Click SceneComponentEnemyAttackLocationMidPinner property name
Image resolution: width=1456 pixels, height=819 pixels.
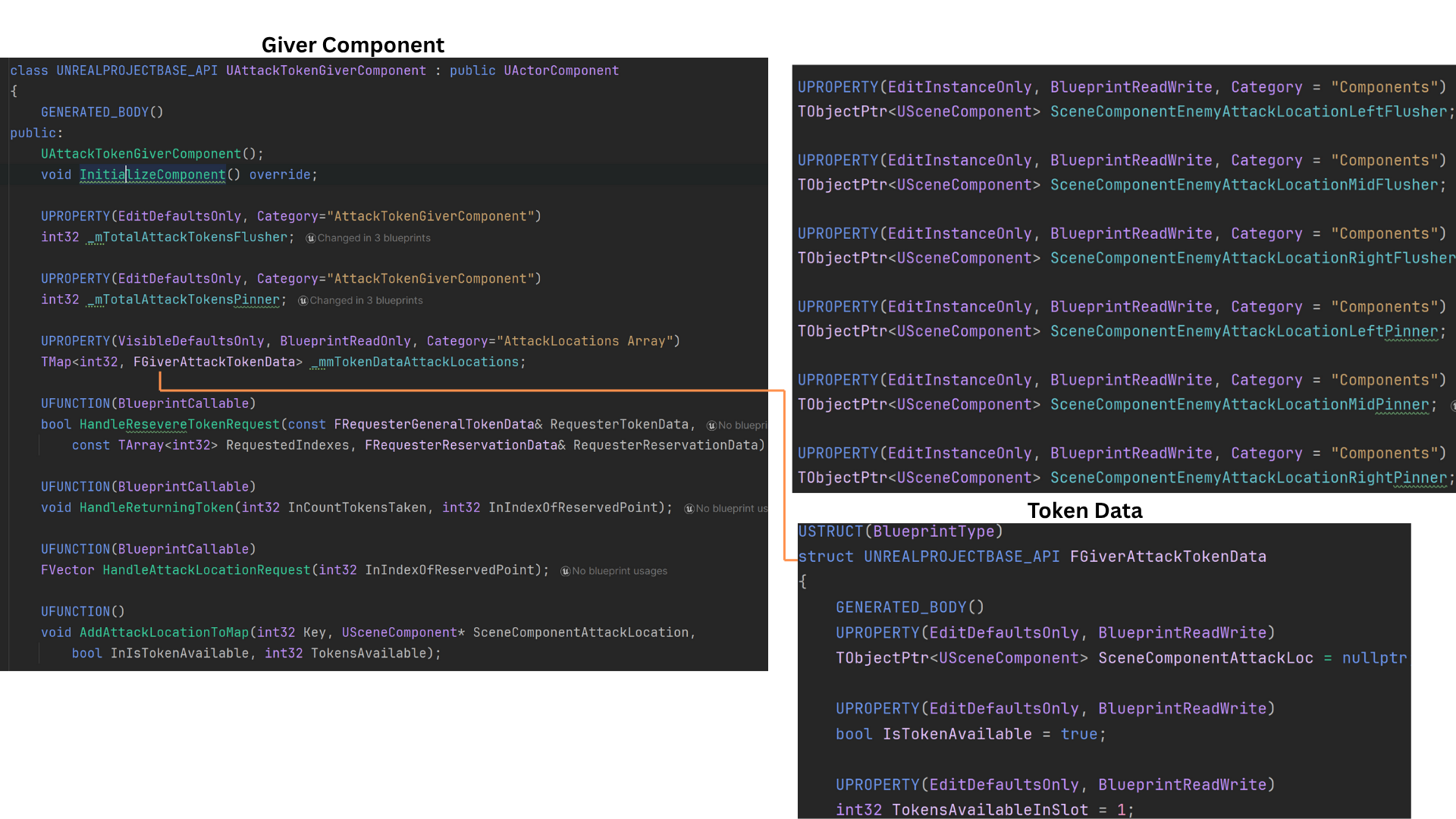1239,404
